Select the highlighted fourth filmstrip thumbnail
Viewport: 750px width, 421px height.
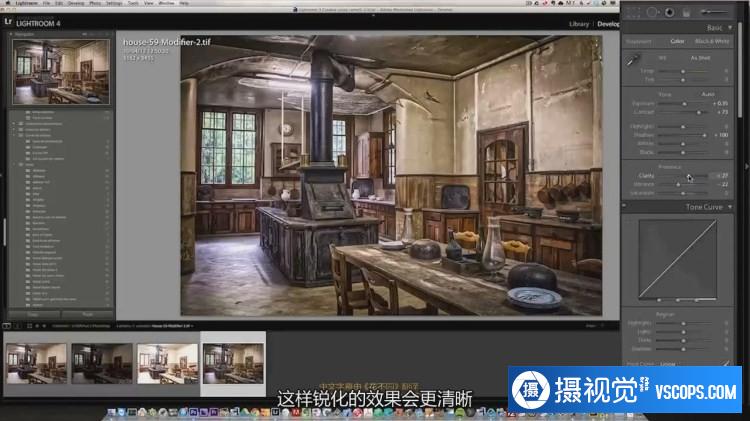pos(233,364)
